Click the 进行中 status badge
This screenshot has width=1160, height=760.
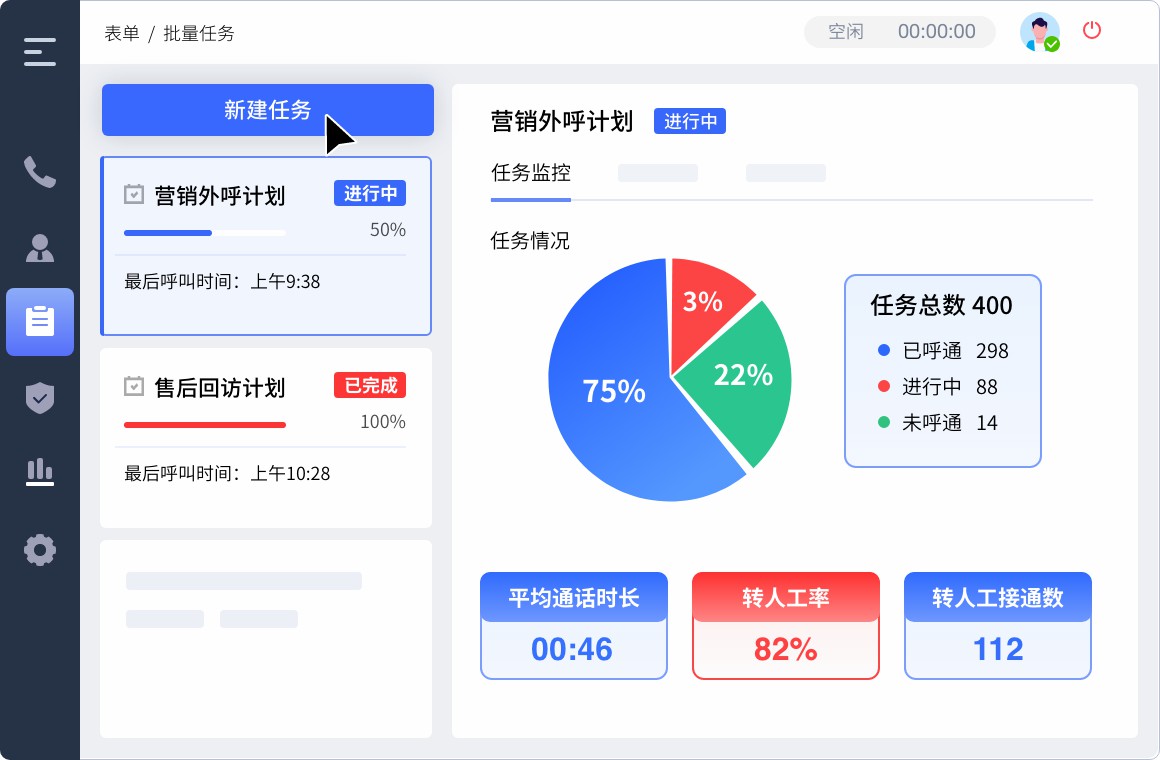(690, 121)
